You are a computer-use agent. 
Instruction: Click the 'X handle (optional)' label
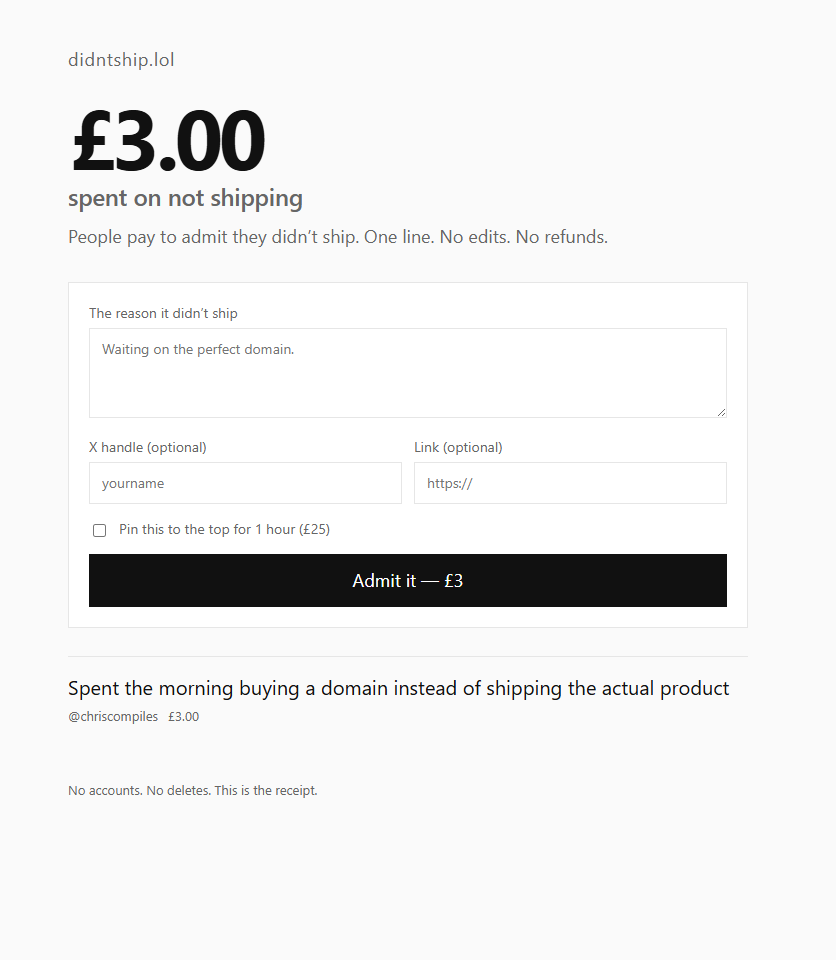click(x=148, y=448)
